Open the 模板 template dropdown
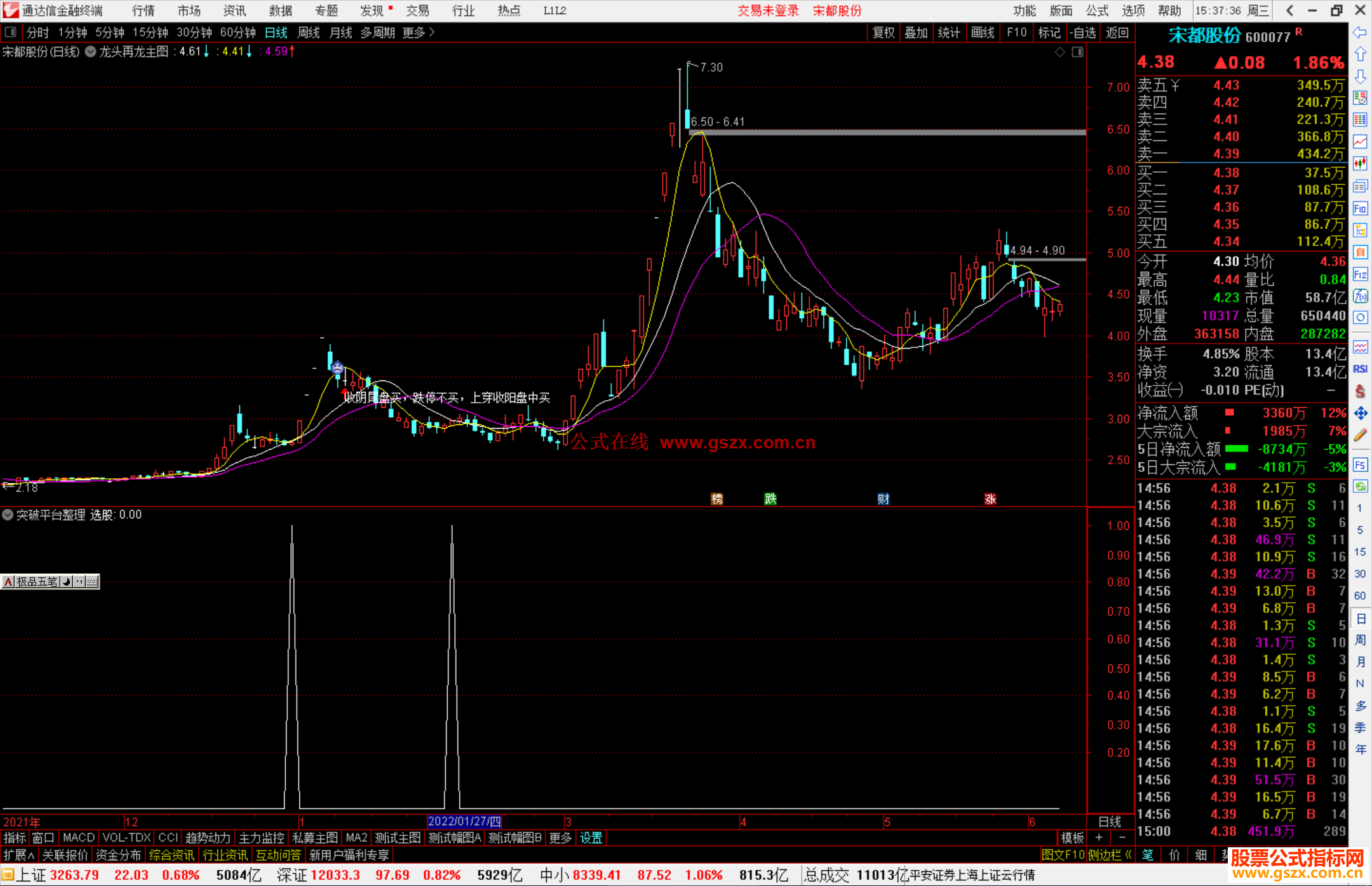This screenshot has width=1372, height=886. point(1072,838)
